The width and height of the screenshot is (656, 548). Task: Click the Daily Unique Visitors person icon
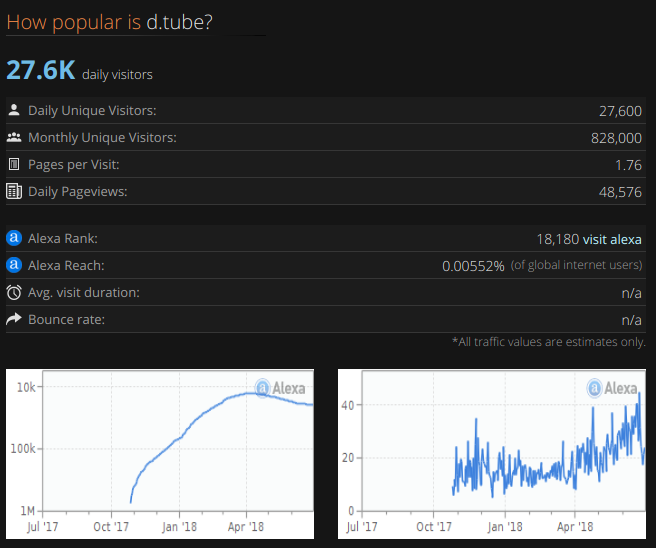coord(14,110)
